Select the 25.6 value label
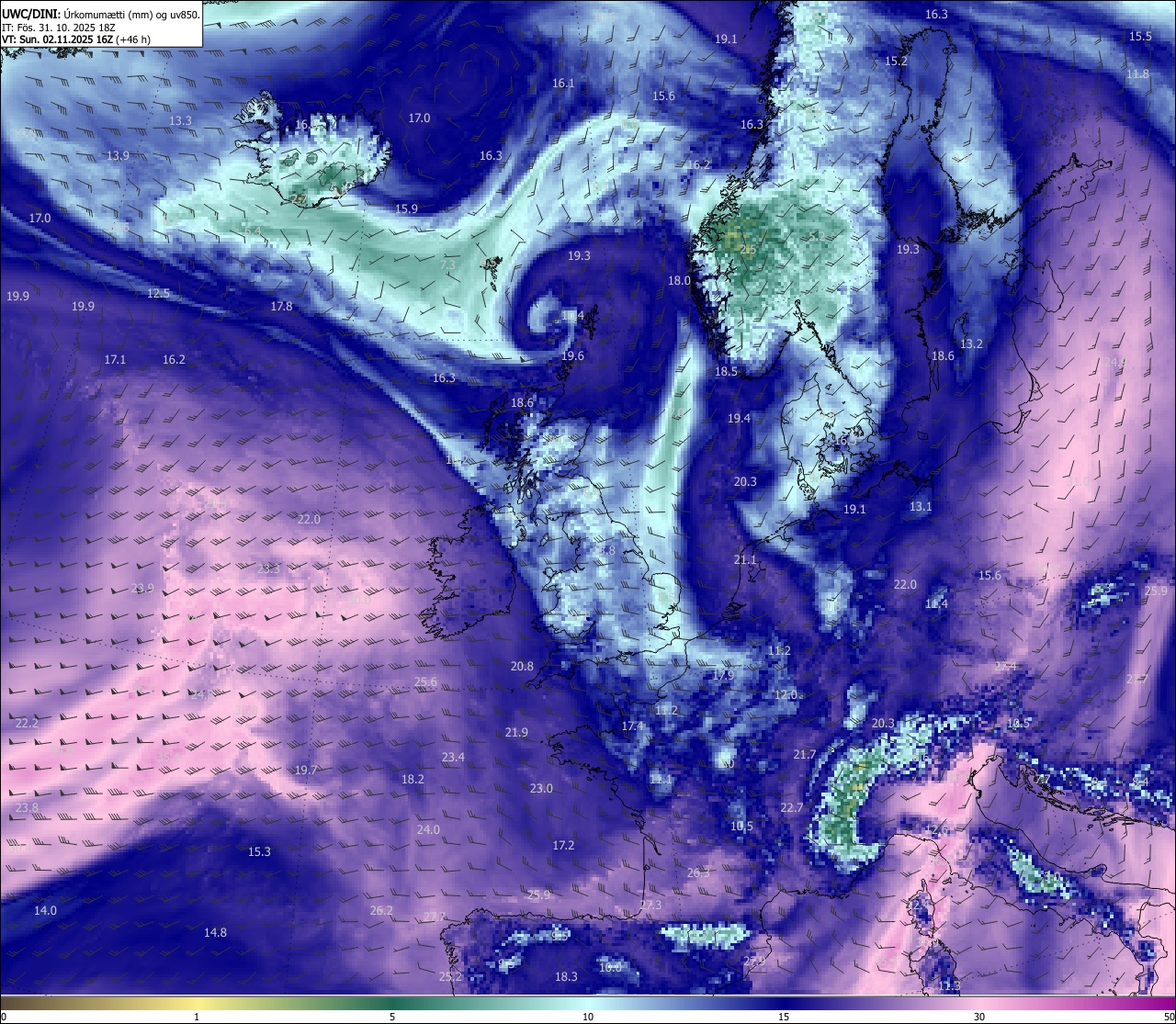The height and width of the screenshot is (1024, 1176). (425, 681)
